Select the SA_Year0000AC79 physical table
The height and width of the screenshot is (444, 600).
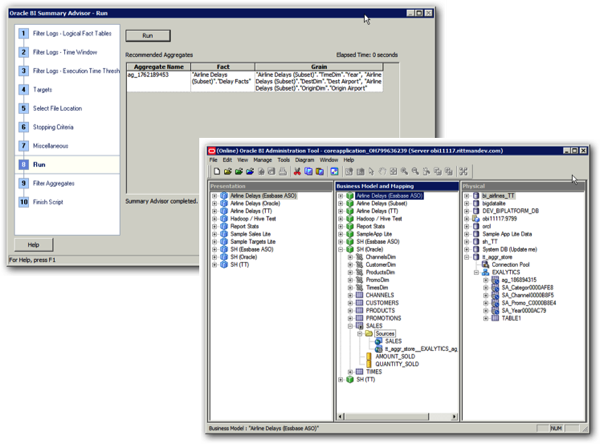pyautogui.click(x=524, y=310)
